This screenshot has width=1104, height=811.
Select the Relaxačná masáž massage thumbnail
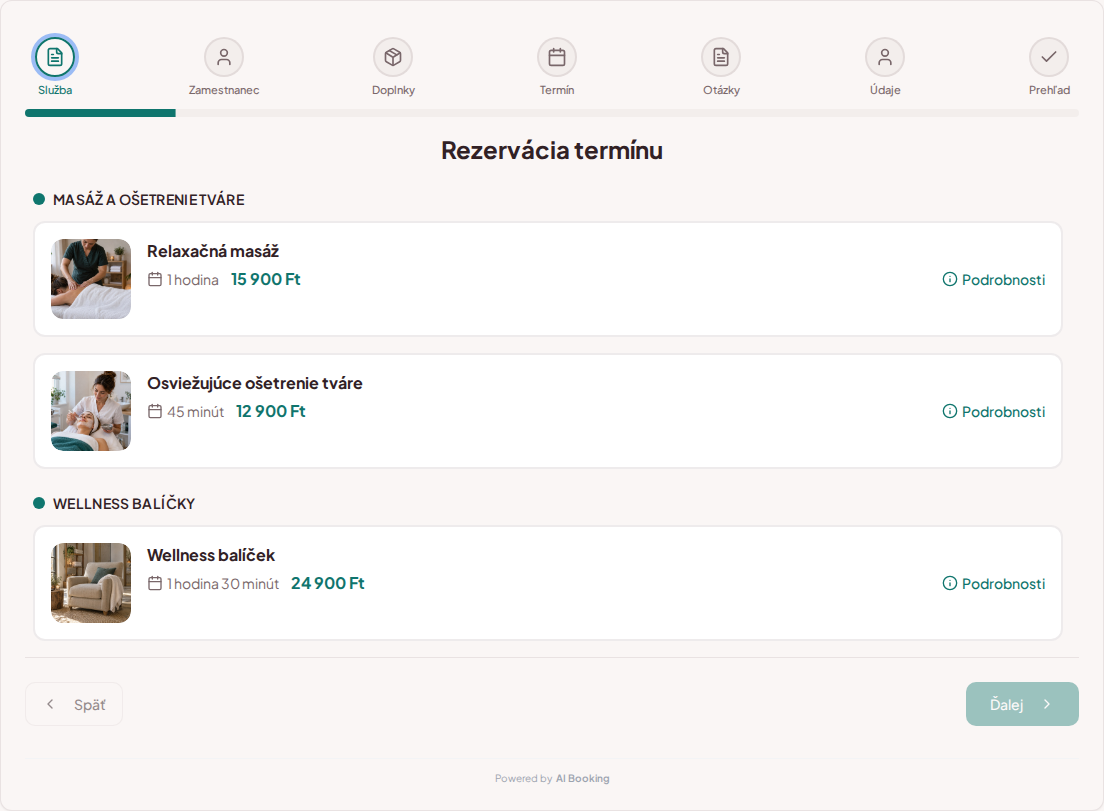coord(91,279)
